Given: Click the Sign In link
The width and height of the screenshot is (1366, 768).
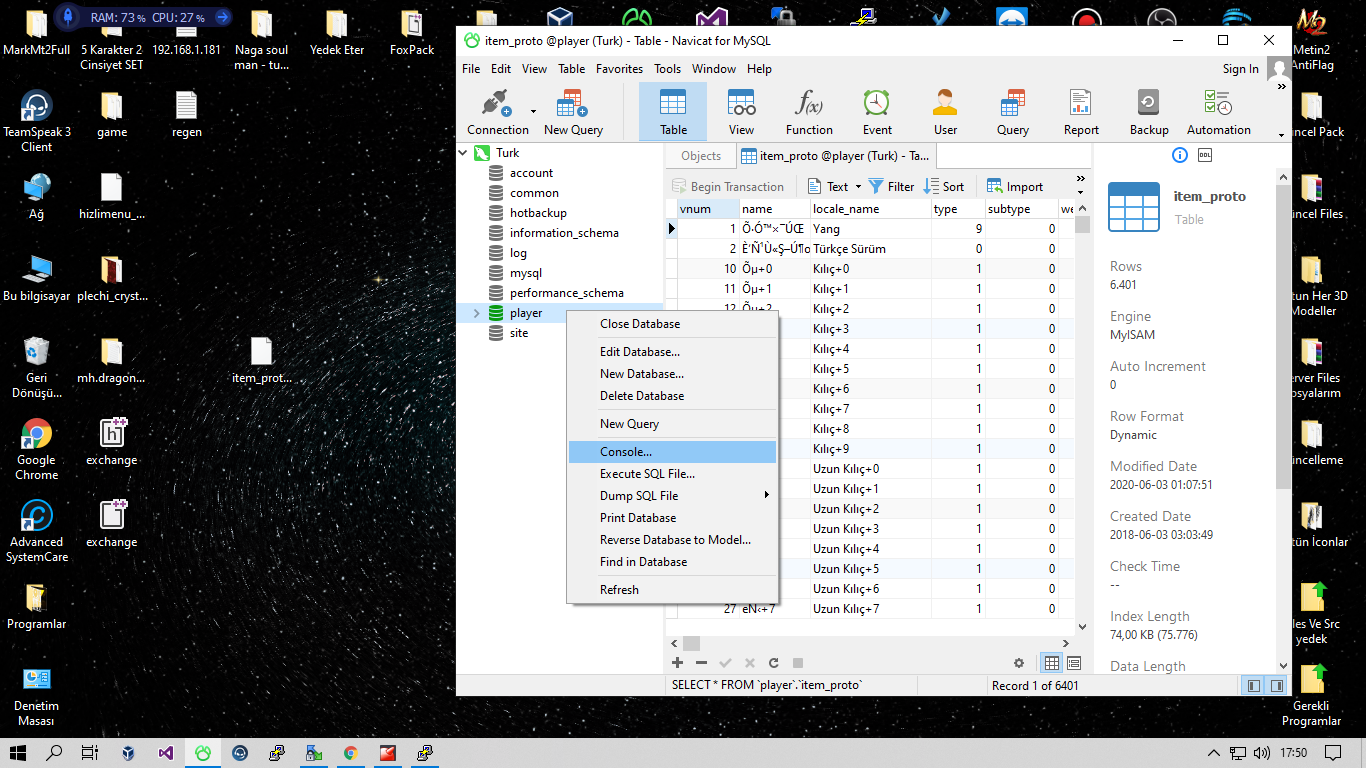Looking at the screenshot, I should coord(1240,69).
